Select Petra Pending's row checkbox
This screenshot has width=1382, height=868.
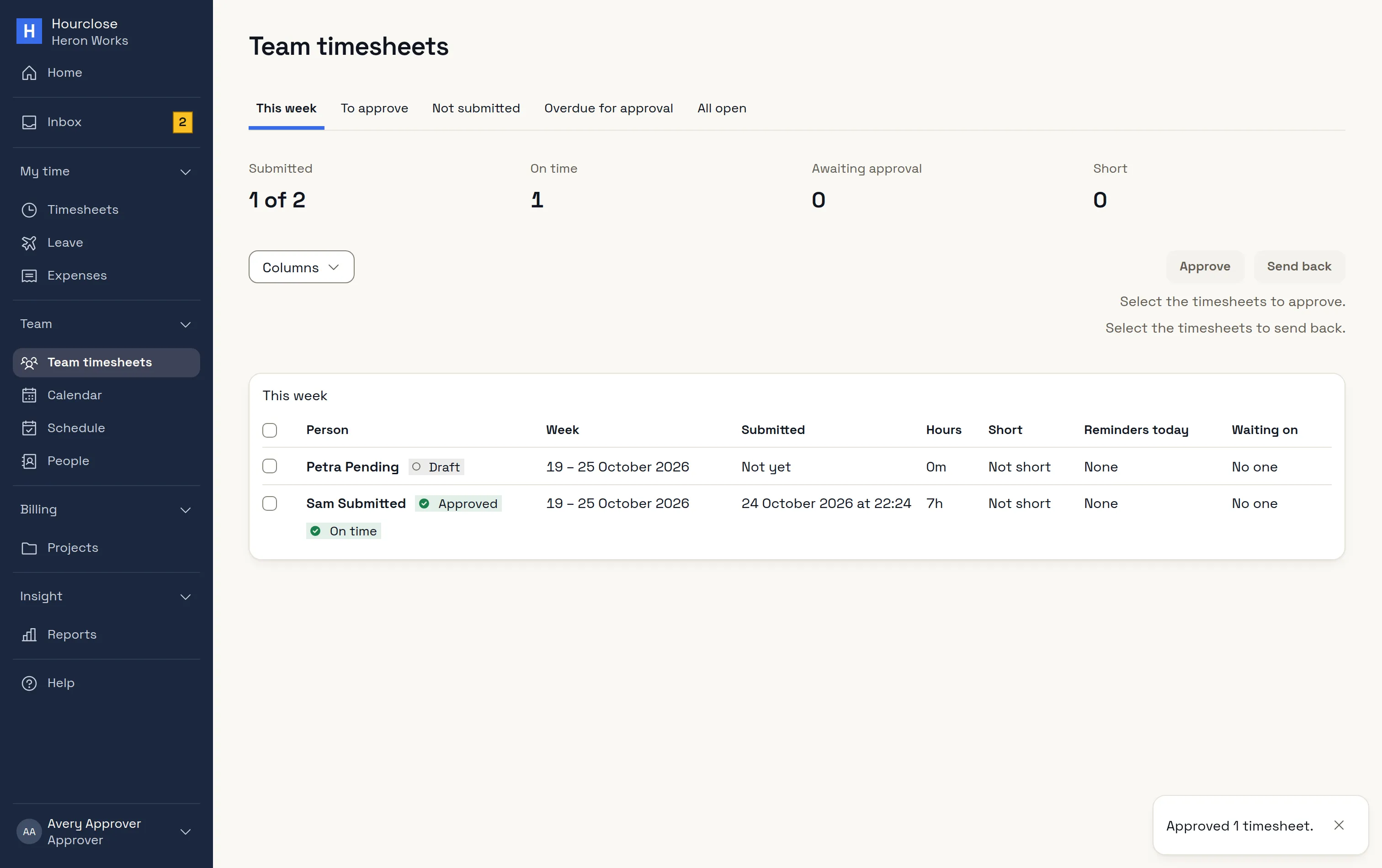coord(270,466)
